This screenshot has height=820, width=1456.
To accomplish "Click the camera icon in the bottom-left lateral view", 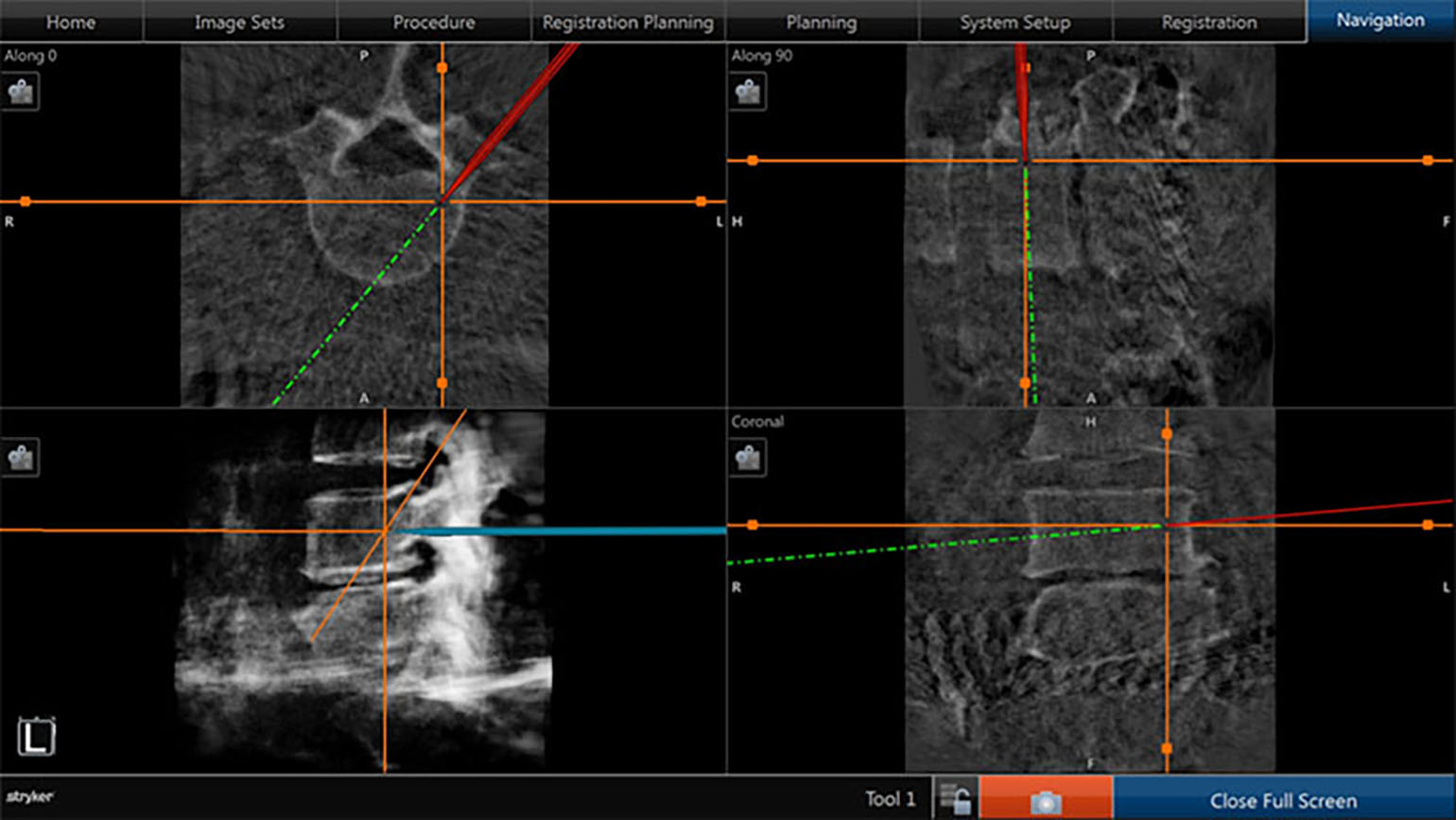I will coord(20,458).
